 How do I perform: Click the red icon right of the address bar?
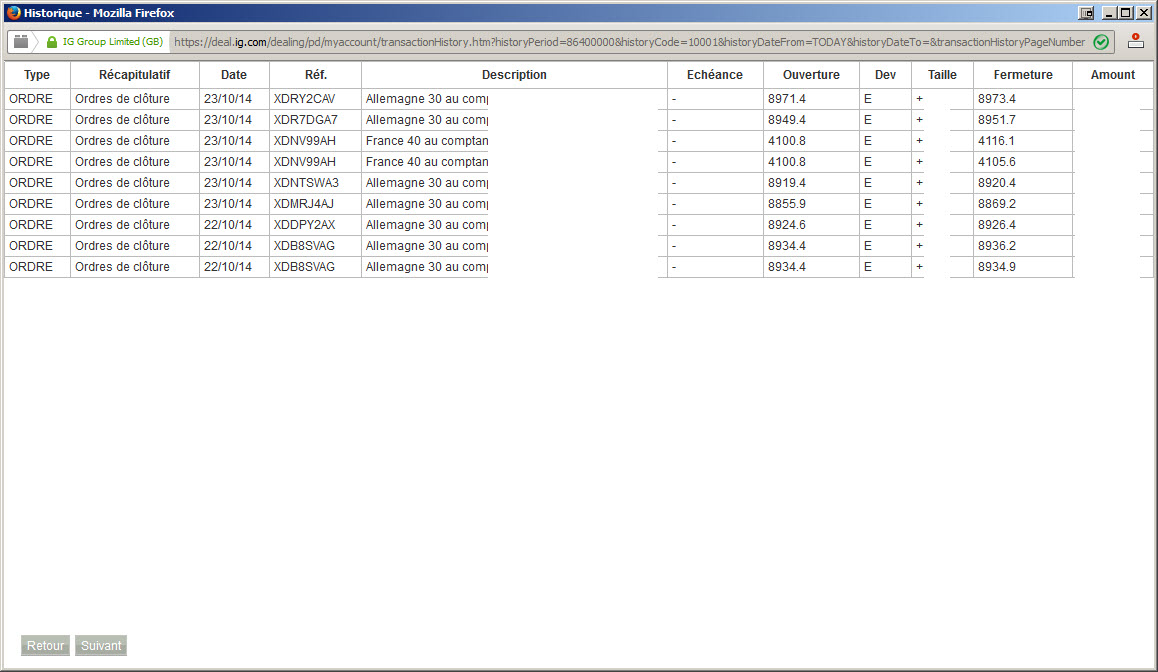[1136, 41]
